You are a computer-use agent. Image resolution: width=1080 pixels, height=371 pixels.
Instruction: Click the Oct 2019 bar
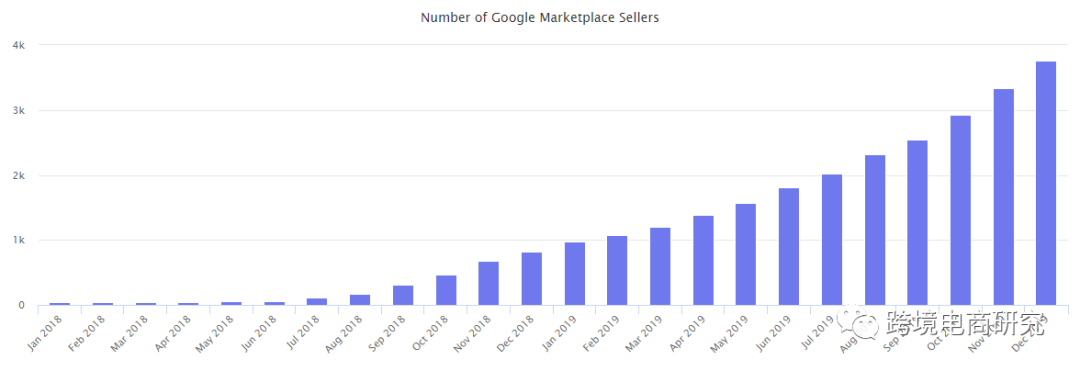tap(960, 211)
